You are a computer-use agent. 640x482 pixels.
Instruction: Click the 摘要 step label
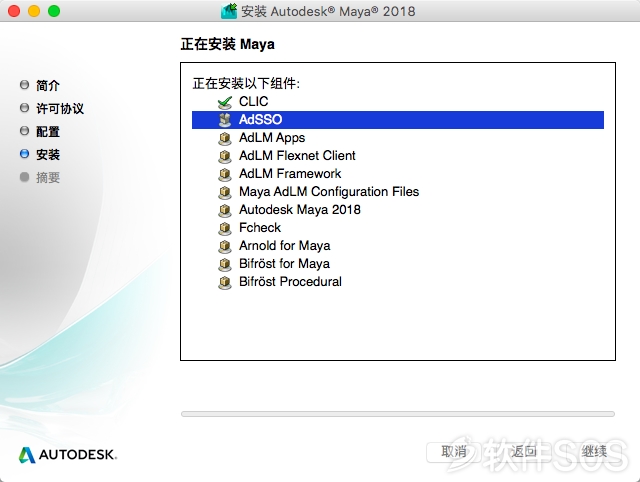(x=48, y=178)
